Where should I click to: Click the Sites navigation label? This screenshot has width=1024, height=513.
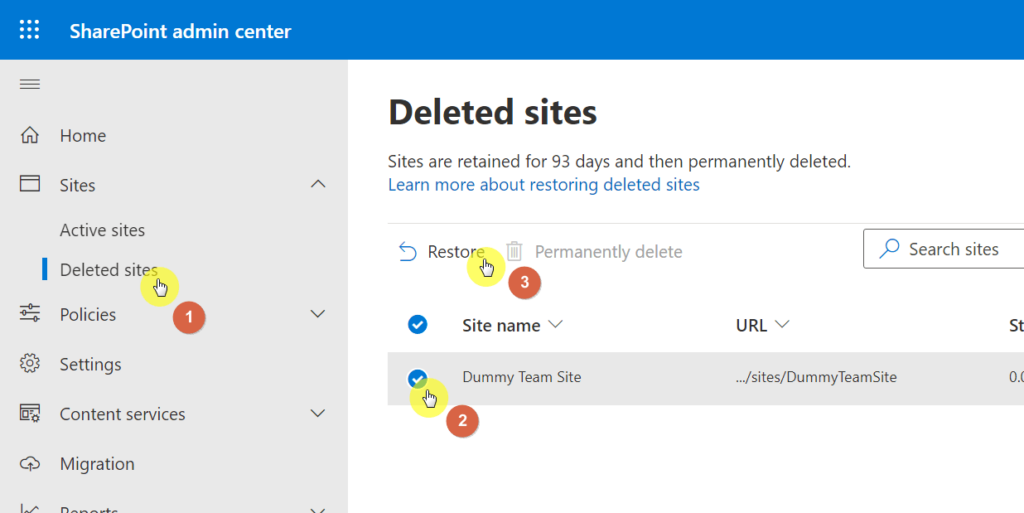77,185
